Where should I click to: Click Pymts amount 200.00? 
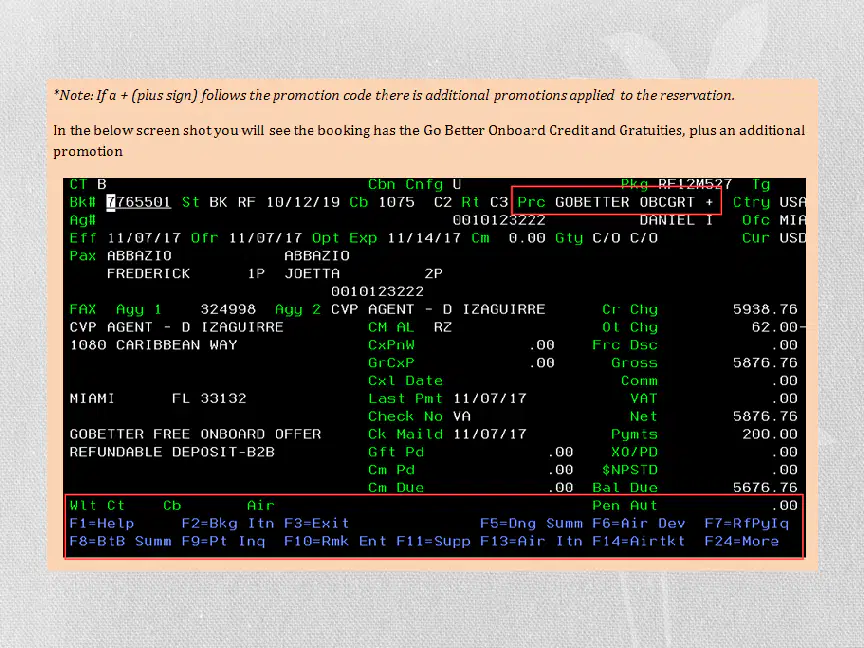(769, 434)
